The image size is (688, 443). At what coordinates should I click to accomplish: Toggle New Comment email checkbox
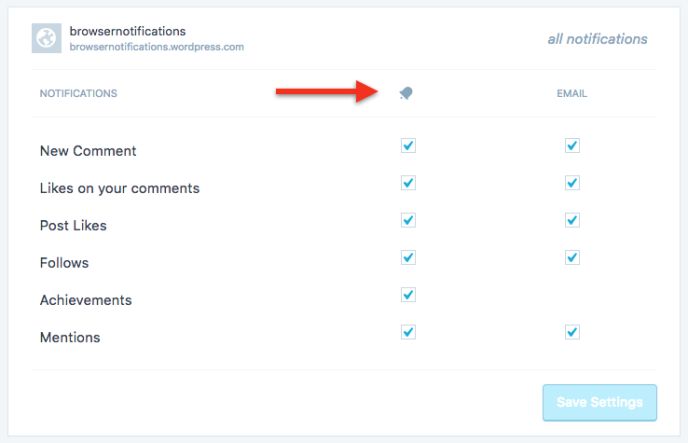572,146
